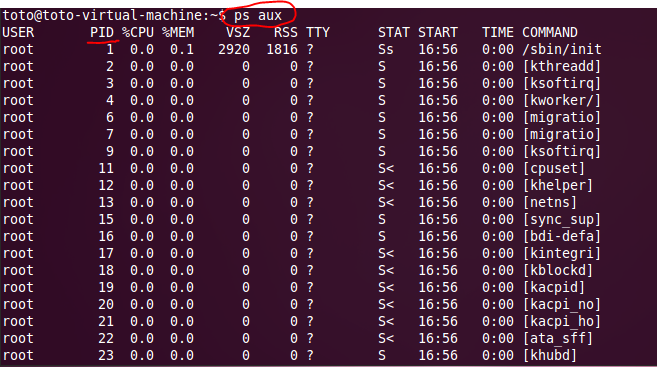Select the [sync_sup] process name

pyautogui.click(x=562, y=219)
